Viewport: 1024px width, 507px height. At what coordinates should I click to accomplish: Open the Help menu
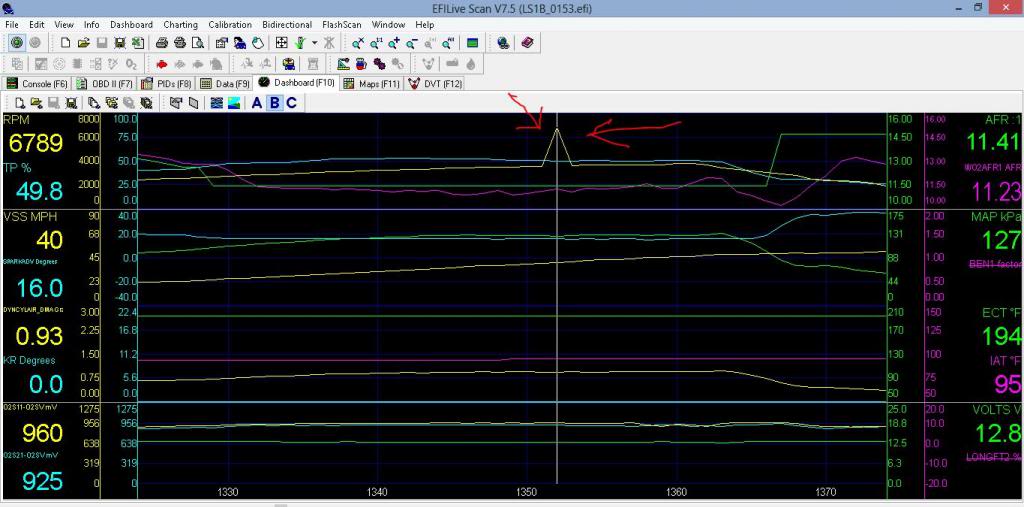coord(424,25)
